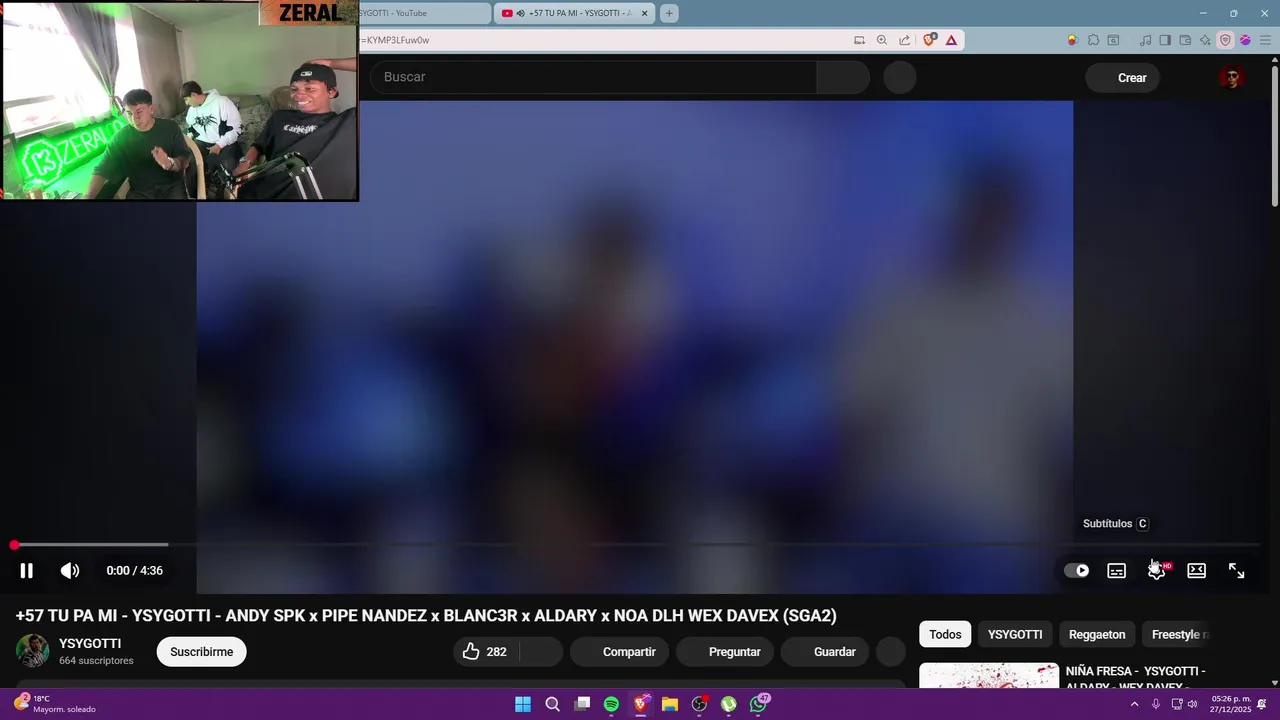Click the page scrollbar
Viewport: 1280px width, 720px height.
[x=1275, y=134]
